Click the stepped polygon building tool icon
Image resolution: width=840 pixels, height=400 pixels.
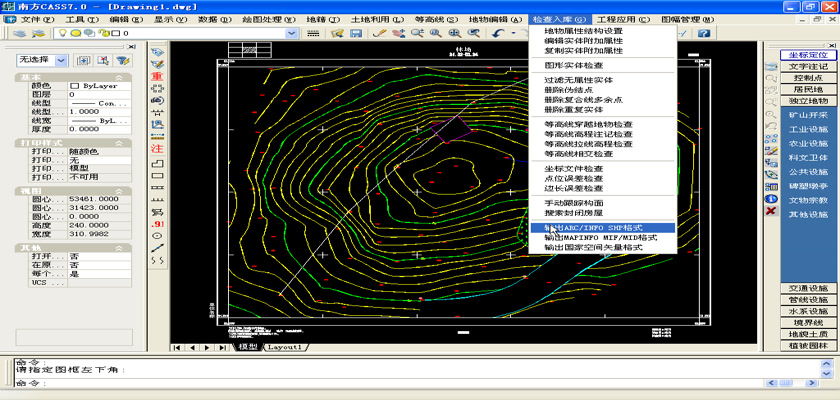pyautogui.click(x=157, y=163)
